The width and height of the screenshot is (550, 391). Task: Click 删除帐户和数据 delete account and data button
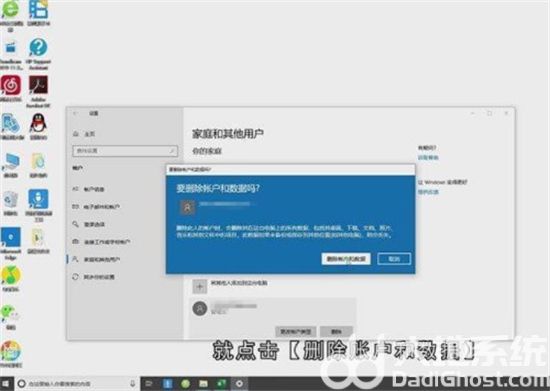point(346,259)
